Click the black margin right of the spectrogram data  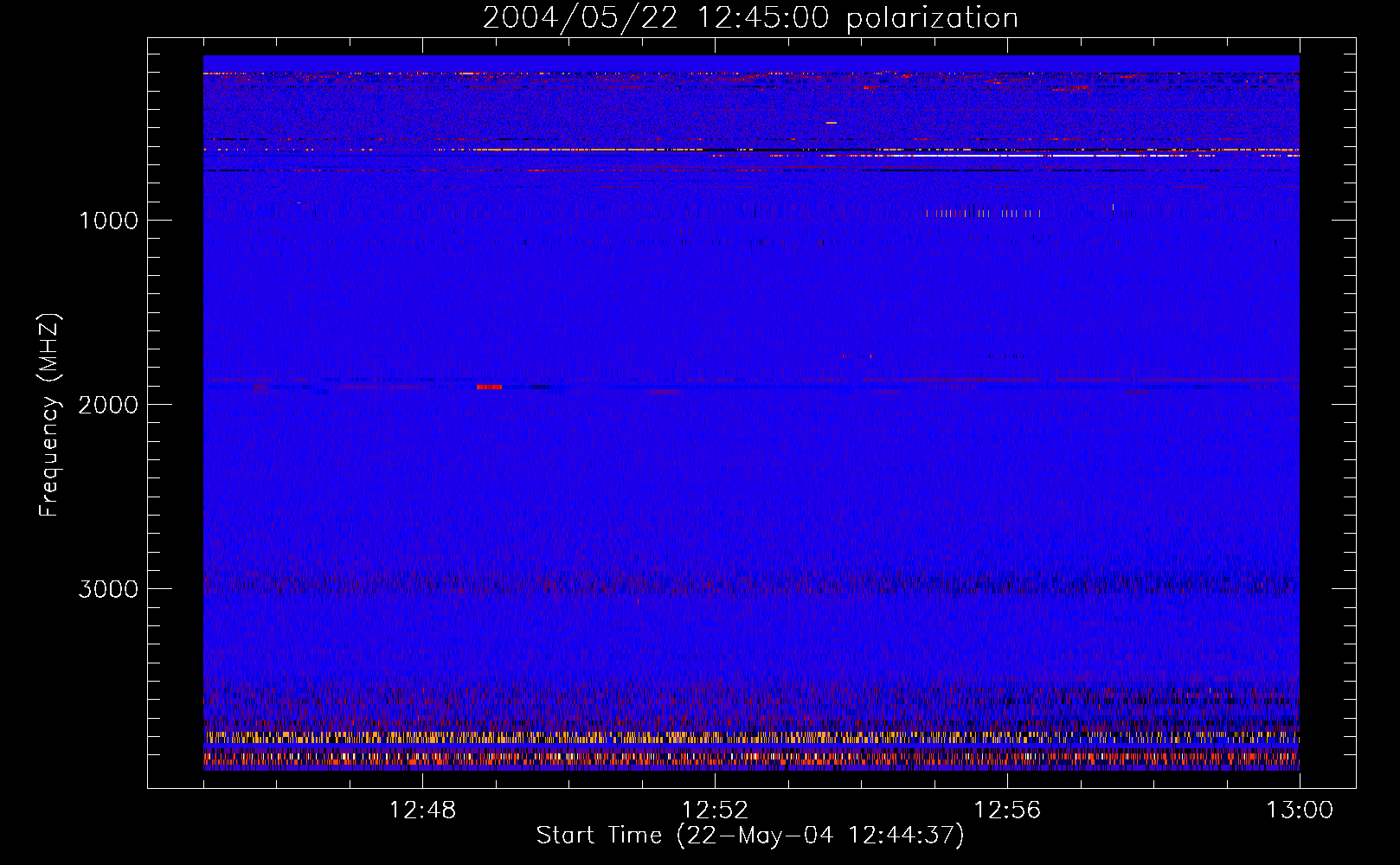coord(1327,415)
